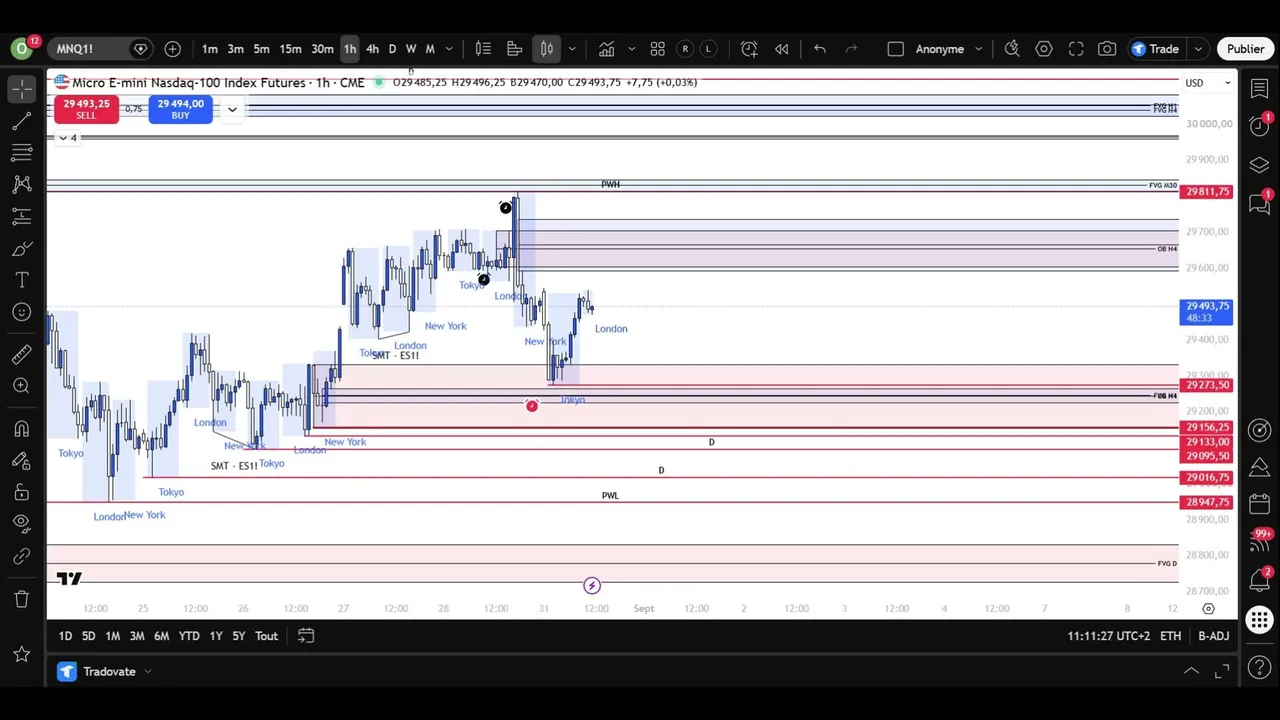This screenshot has width=1280, height=720.
Task: Open the link drawings tool
Action: [22, 556]
